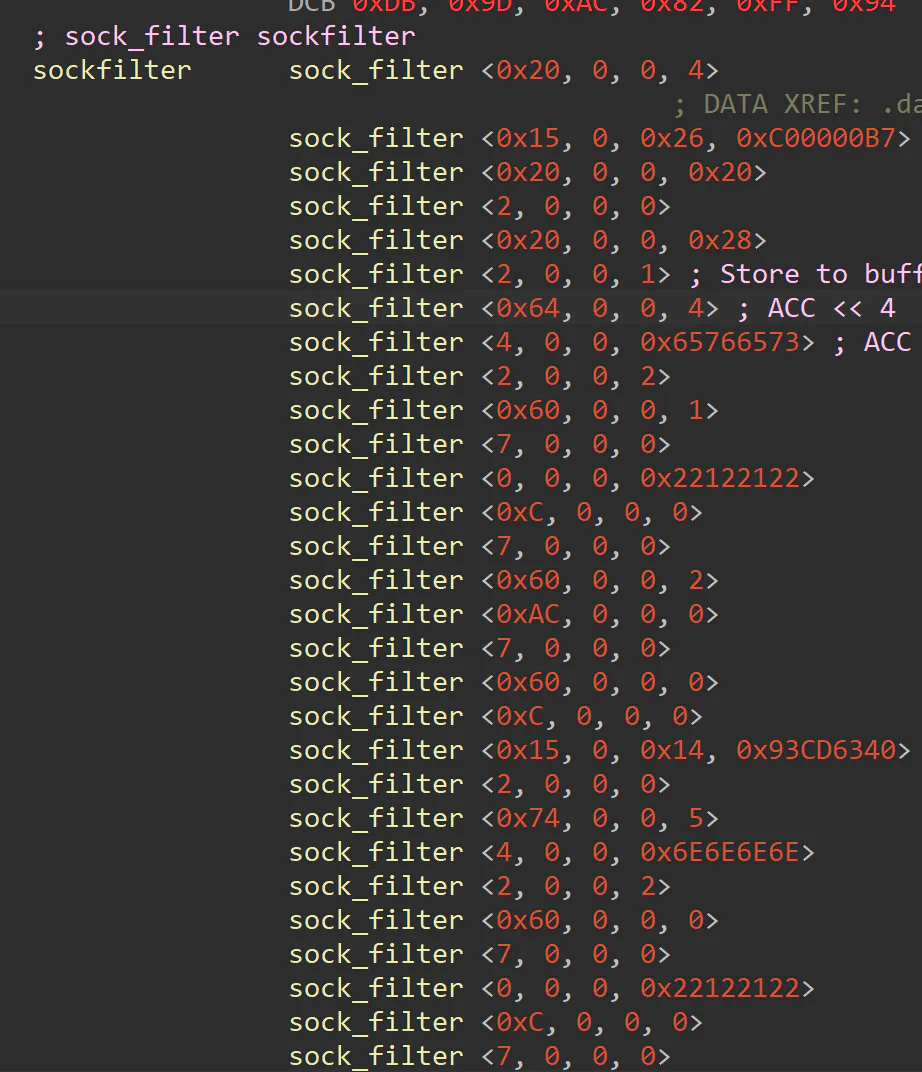Viewport: 922px width, 1072px height.
Task: Click the last 0x22122122 value
Action: [720, 988]
